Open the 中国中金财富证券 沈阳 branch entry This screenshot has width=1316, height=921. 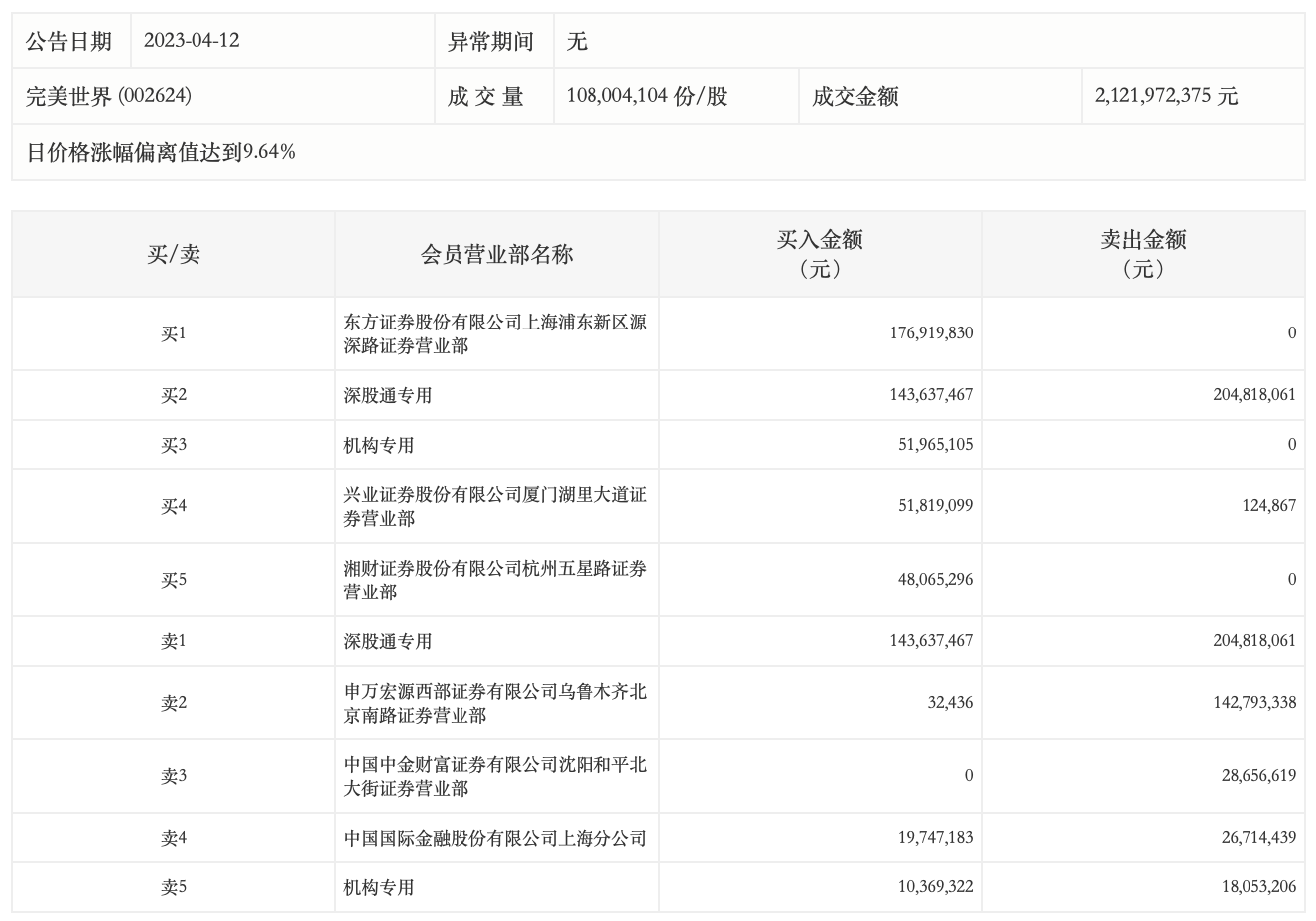point(495,776)
